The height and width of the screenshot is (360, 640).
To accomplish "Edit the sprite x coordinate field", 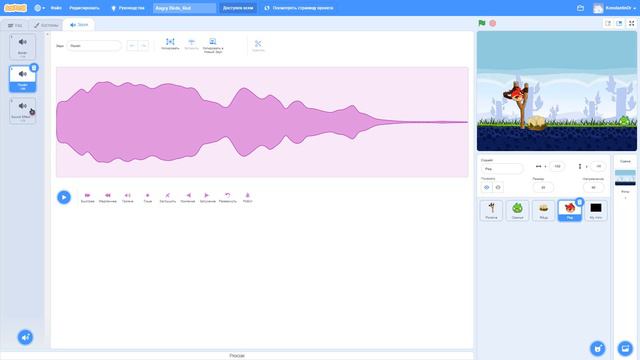I will pos(557,167).
